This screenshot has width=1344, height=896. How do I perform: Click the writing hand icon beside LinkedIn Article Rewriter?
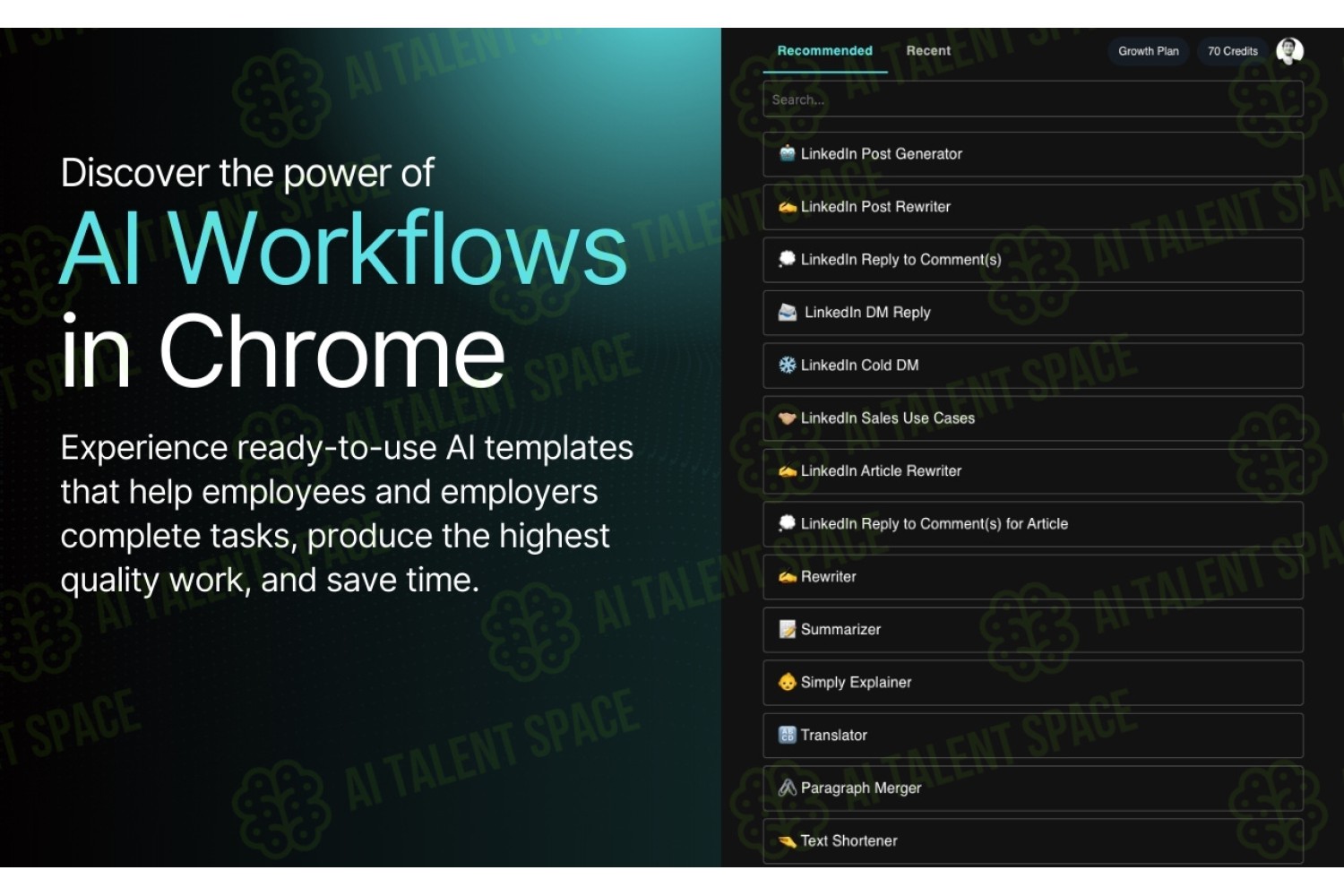tap(787, 471)
